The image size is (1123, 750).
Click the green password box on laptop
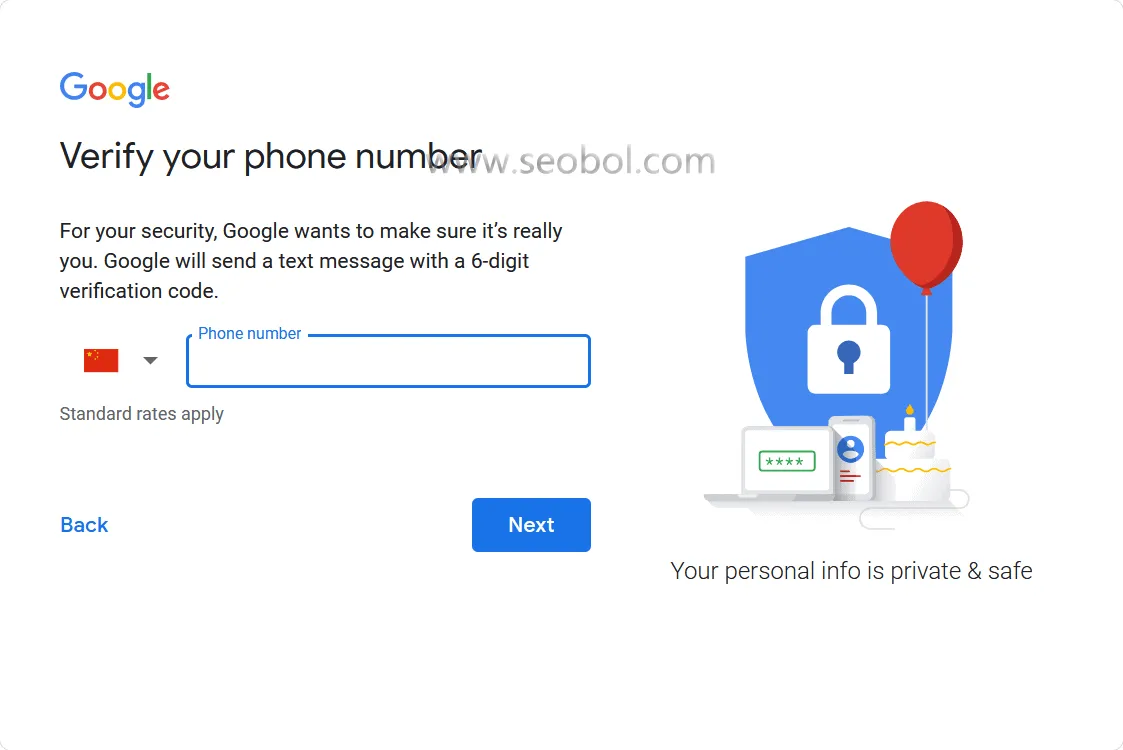786,461
